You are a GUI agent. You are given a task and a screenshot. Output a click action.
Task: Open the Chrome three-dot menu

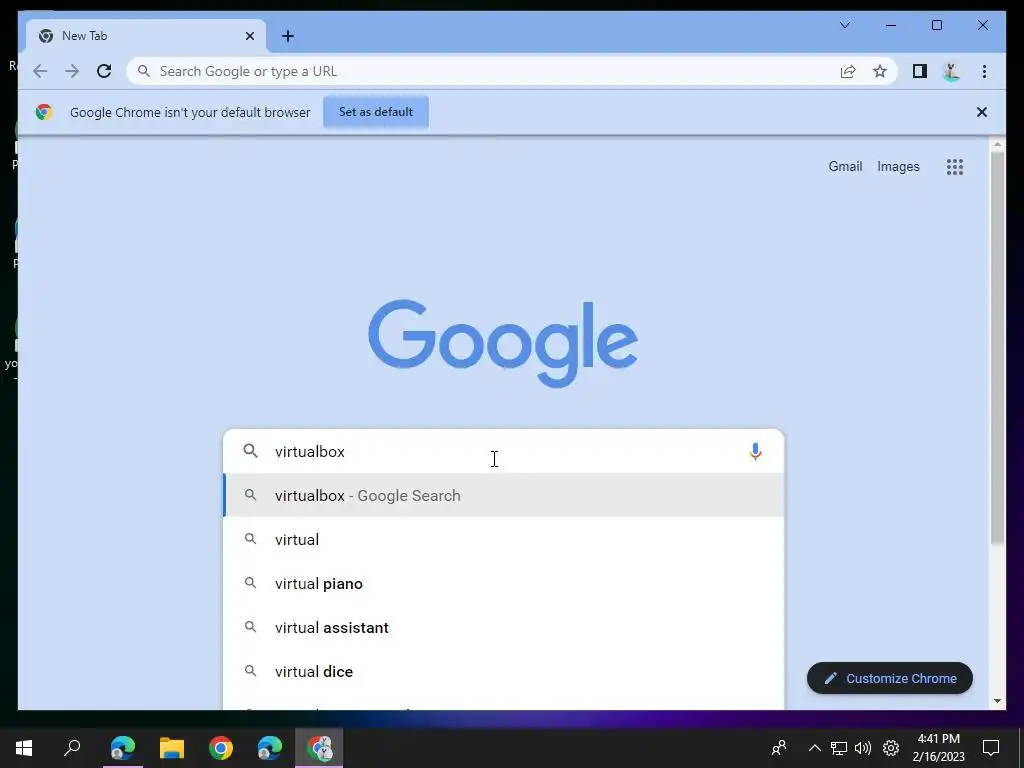pos(984,71)
